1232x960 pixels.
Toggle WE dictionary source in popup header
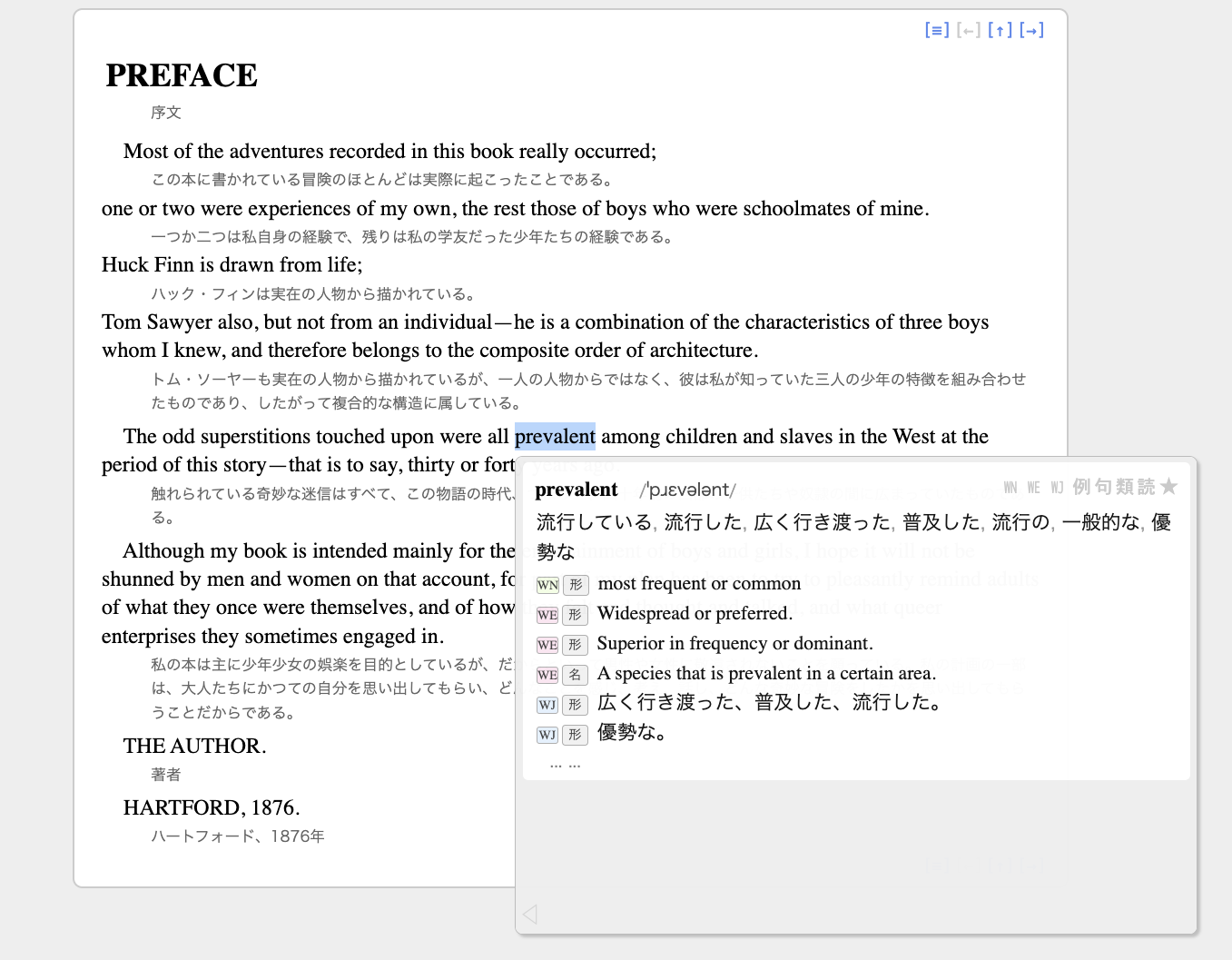coord(1034,488)
